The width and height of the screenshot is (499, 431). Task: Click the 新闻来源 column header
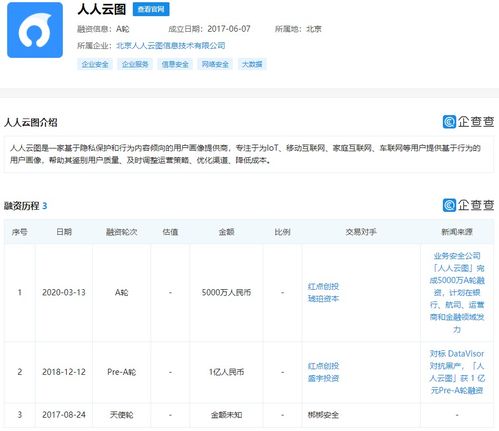457,232
